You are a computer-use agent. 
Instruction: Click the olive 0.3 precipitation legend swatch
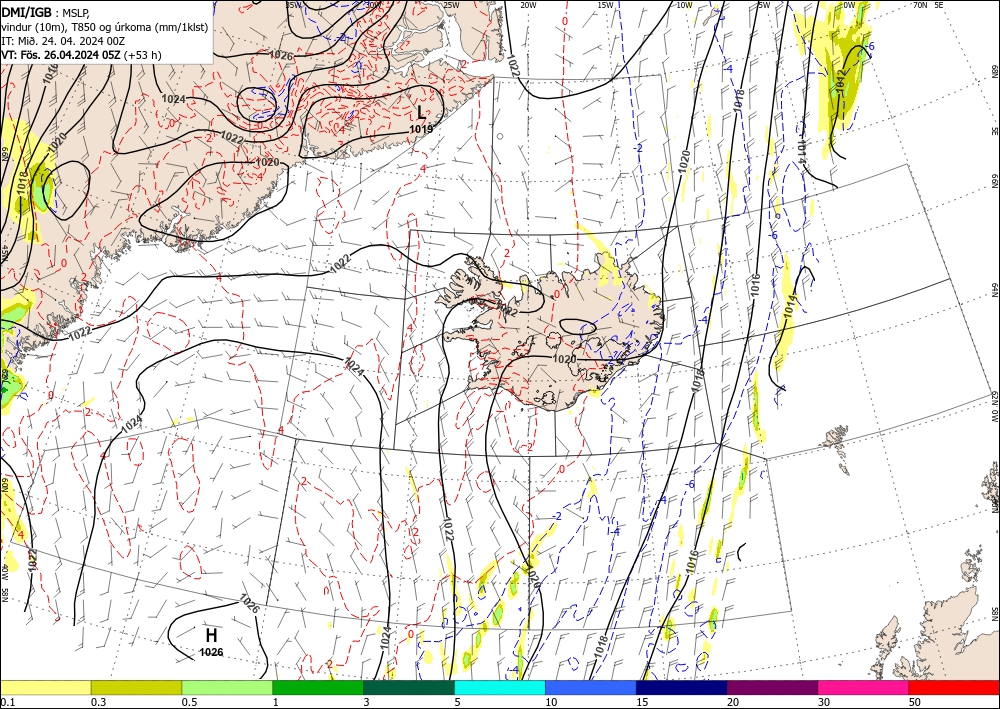coord(136,687)
